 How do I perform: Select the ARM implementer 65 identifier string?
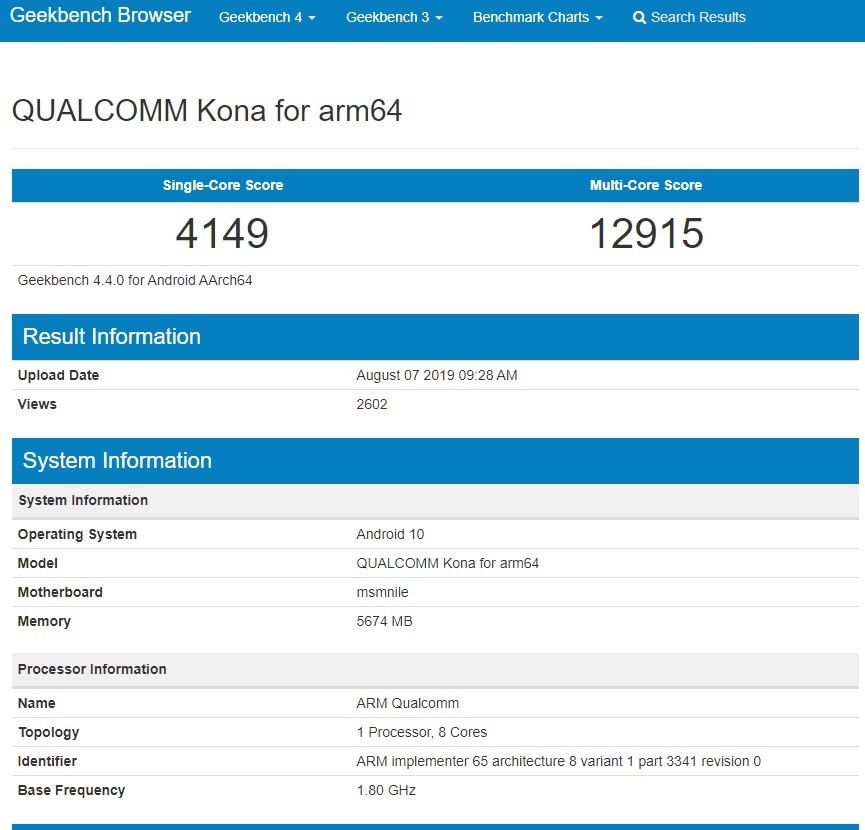[x=558, y=762]
